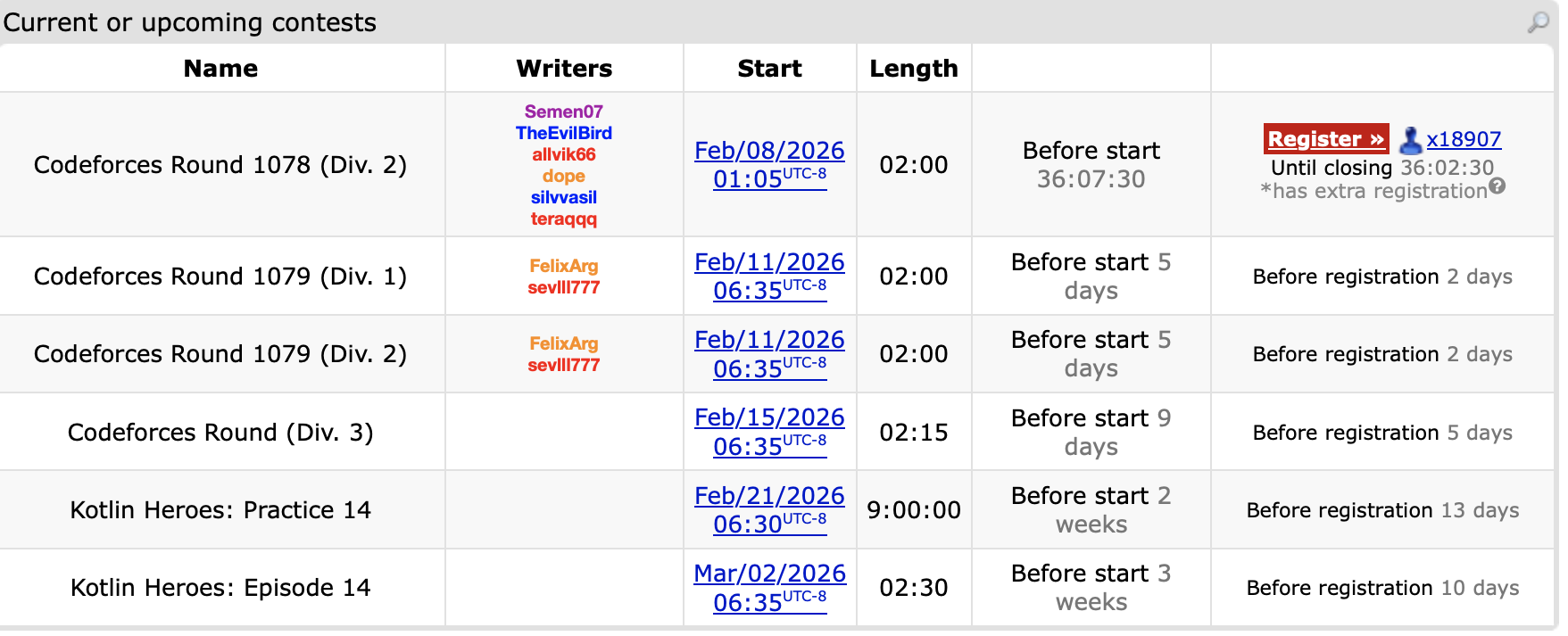Open Semen07's profile link
Image resolution: width=1568 pixels, height=636 pixels.
pyautogui.click(x=563, y=112)
